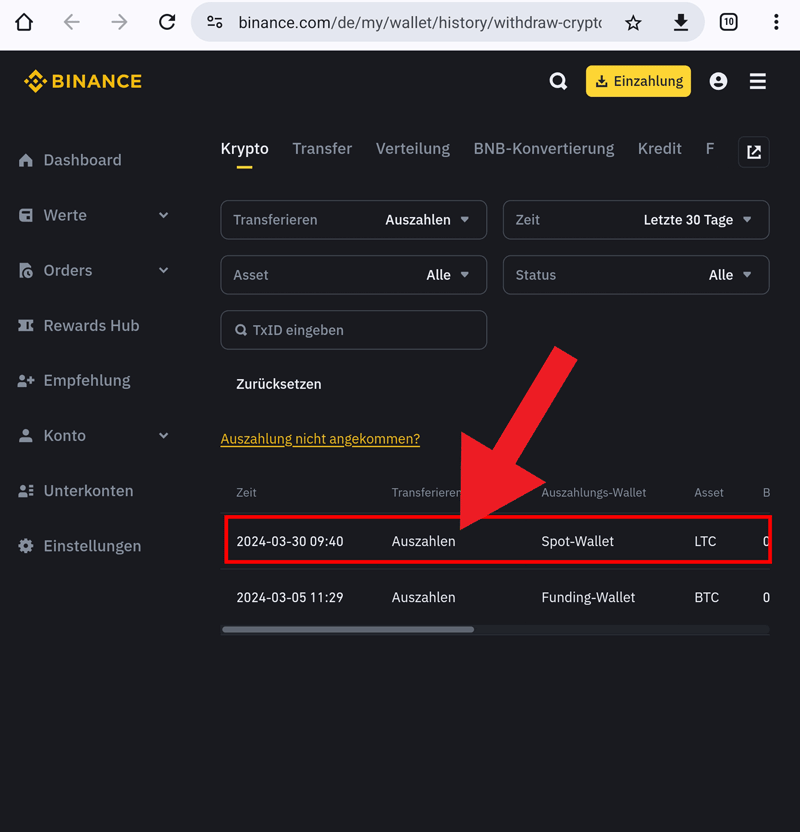Select the Dashboard home icon

point(25,159)
